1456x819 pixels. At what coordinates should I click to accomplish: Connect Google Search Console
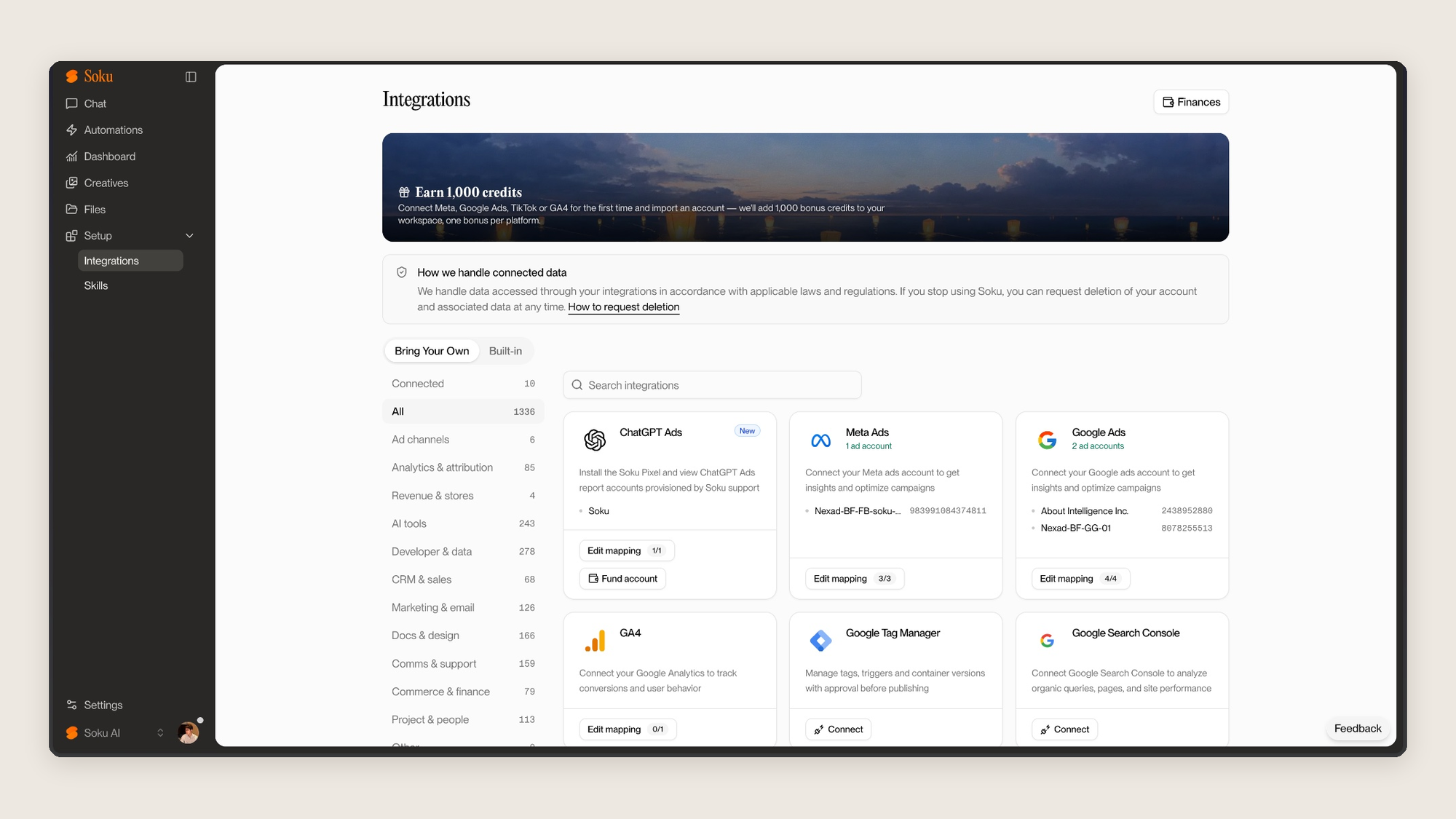point(1064,729)
